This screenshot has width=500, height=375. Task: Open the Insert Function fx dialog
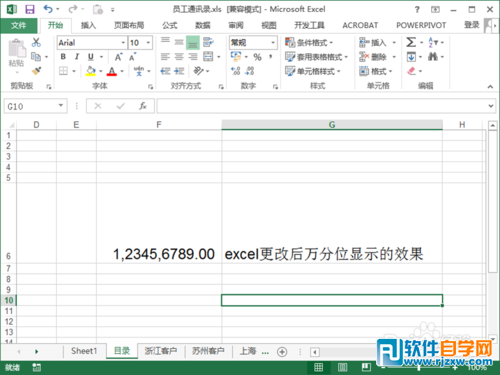[x=143, y=106]
